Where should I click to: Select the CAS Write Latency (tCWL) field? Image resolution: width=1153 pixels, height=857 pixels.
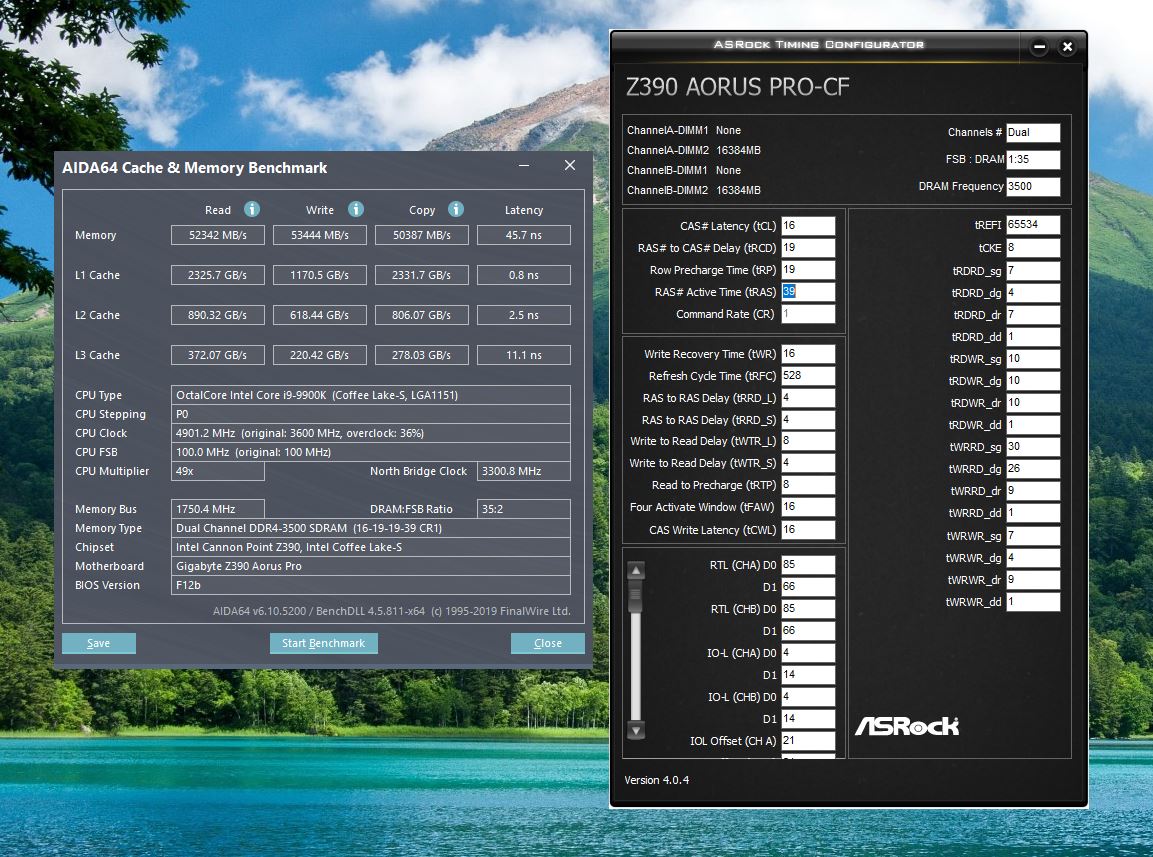click(808, 529)
